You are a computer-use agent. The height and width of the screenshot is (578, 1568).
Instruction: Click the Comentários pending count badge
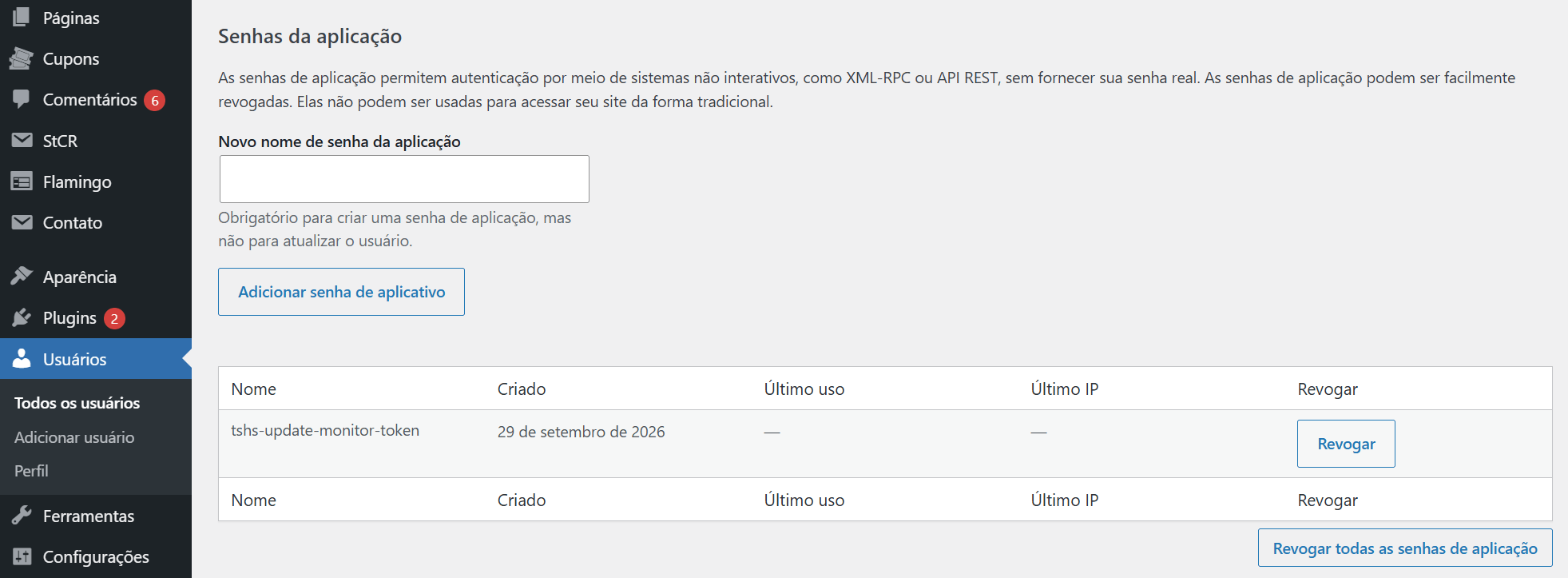[x=155, y=100]
